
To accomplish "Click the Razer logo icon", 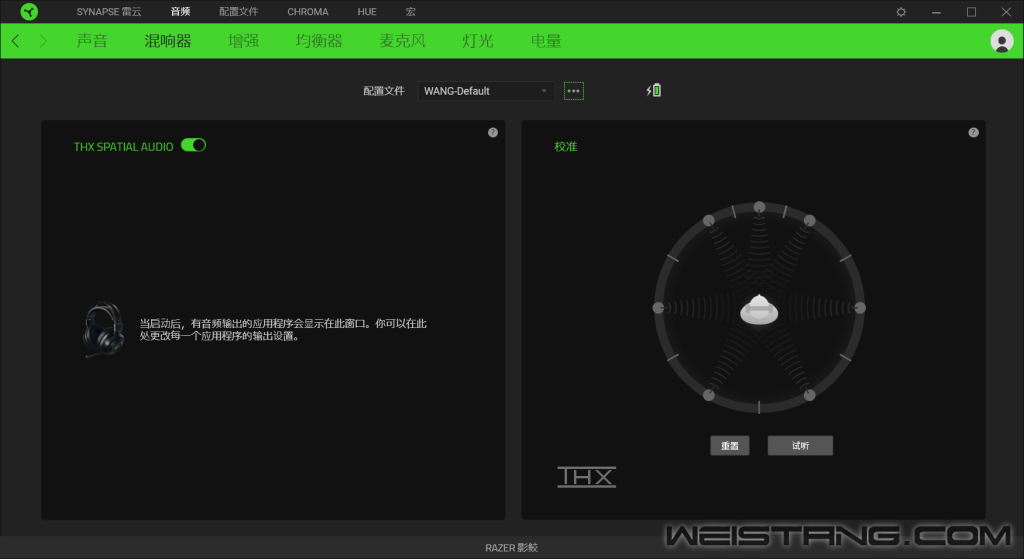I will pos(29,11).
